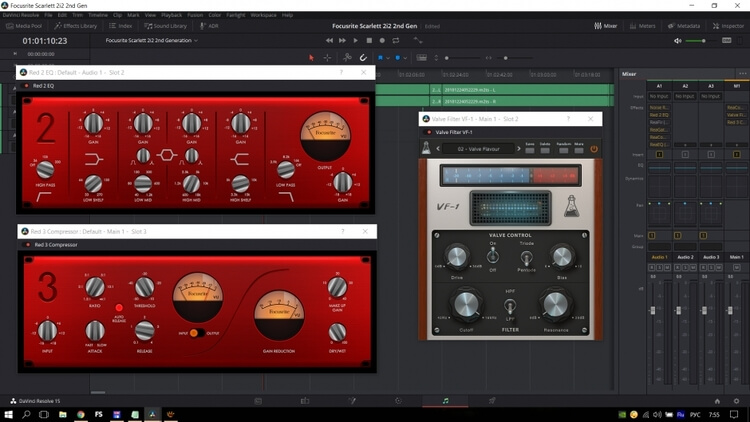Open the ADR panel
This screenshot has width=750, height=422.
(209, 26)
